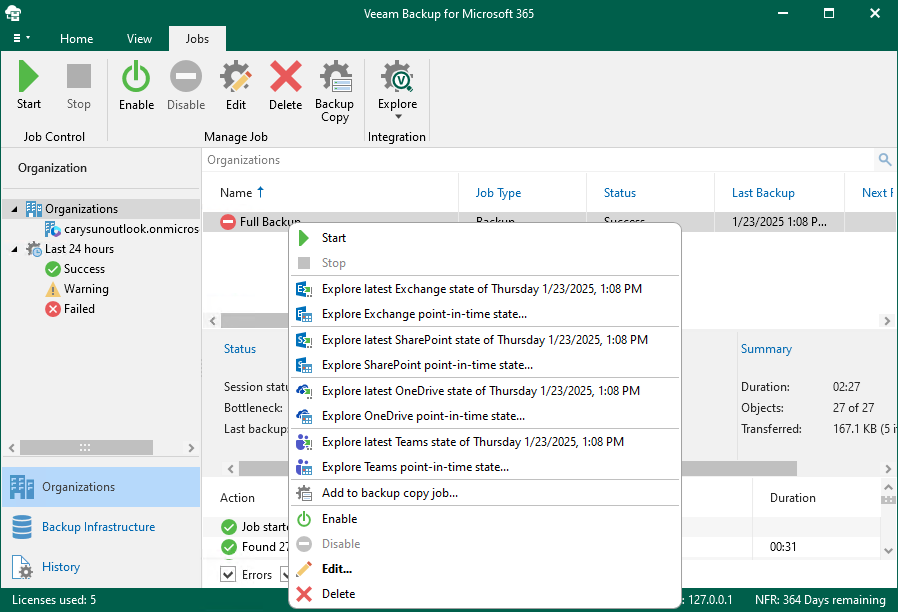Image resolution: width=898 pixels, height=612 pixels.
Task: Click the Exchange icon beside Explore latest Exchange
Action: (x=304, y=289)
